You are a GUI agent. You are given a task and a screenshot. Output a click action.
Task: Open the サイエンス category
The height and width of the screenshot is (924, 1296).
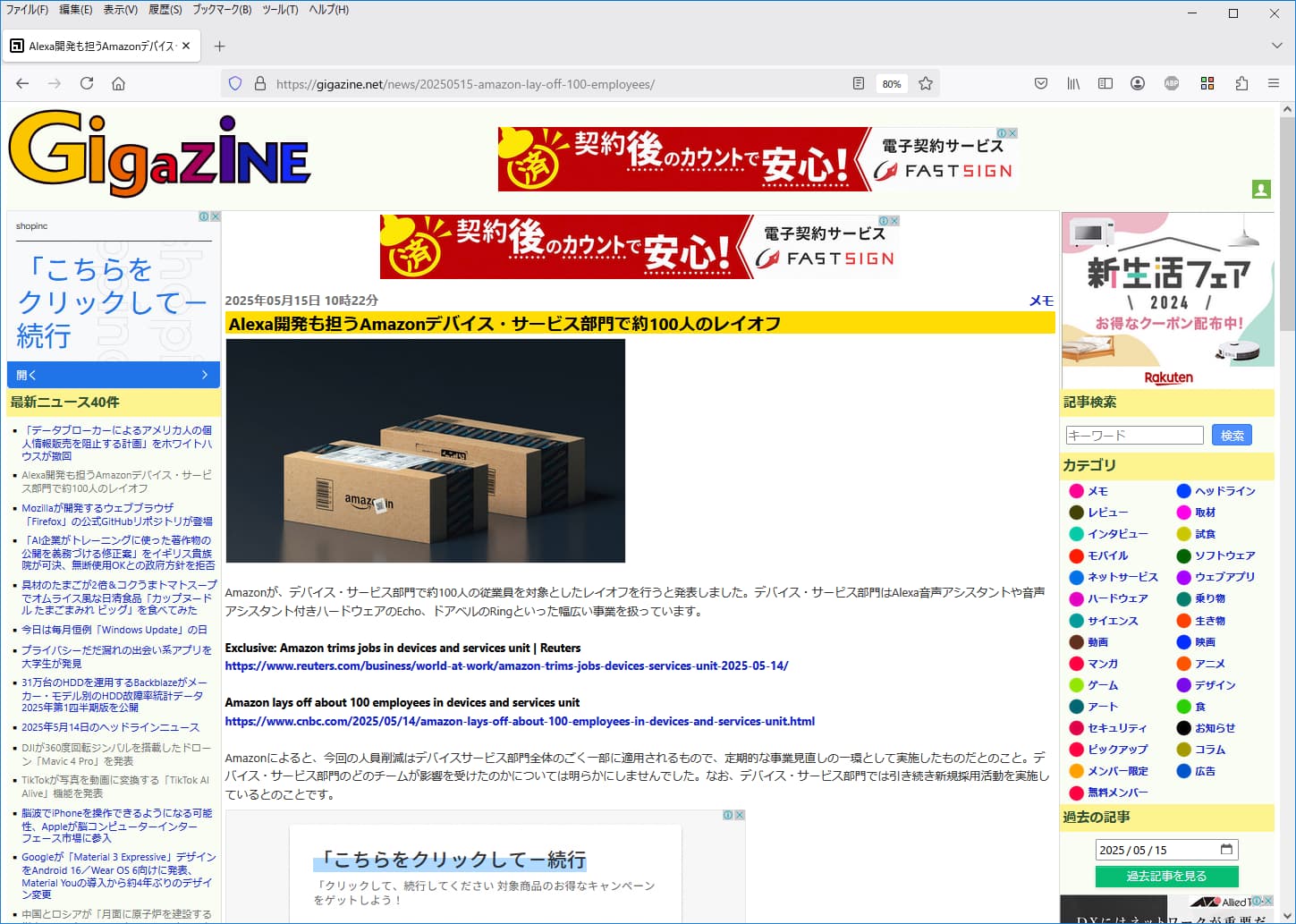tap(1113, 621)
